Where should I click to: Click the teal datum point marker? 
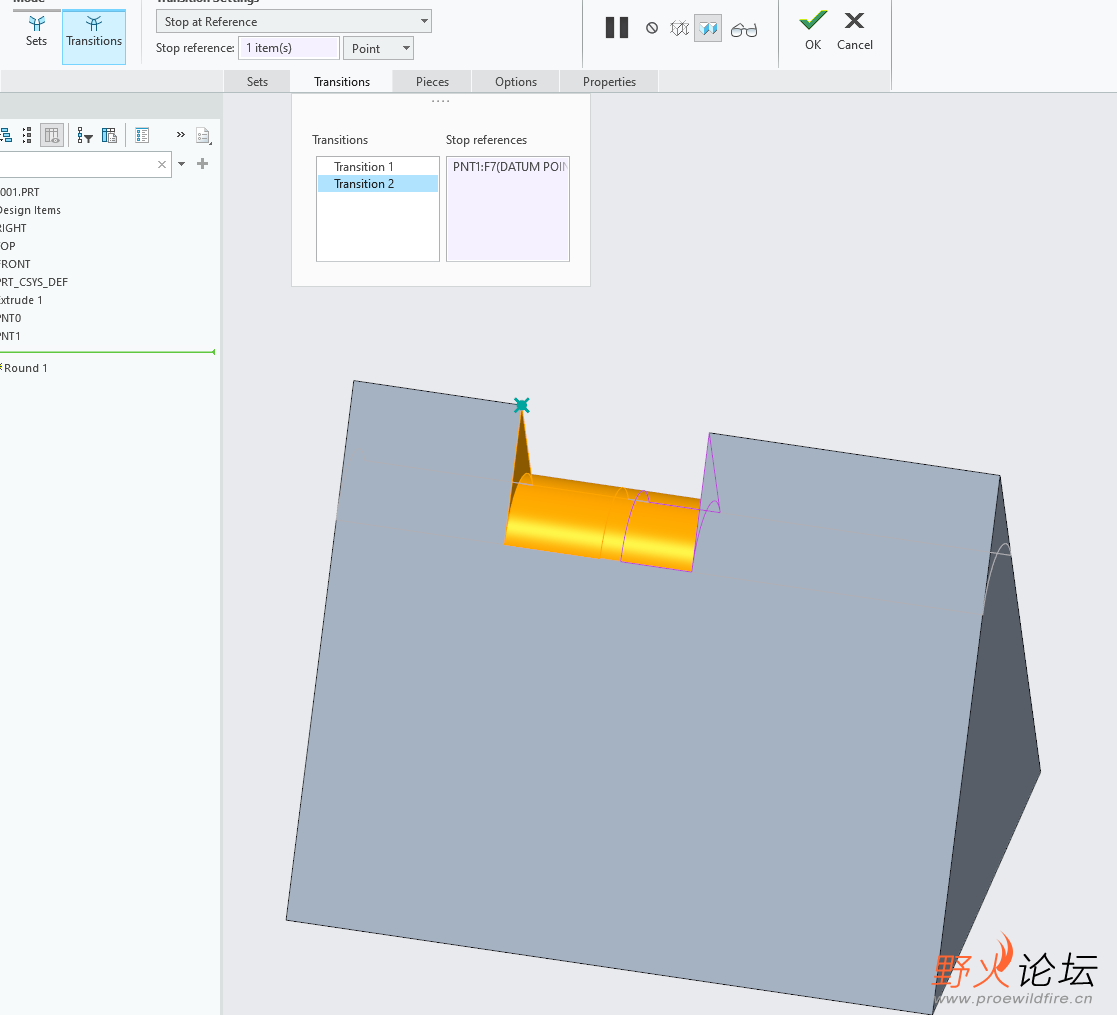click(521, 405)
